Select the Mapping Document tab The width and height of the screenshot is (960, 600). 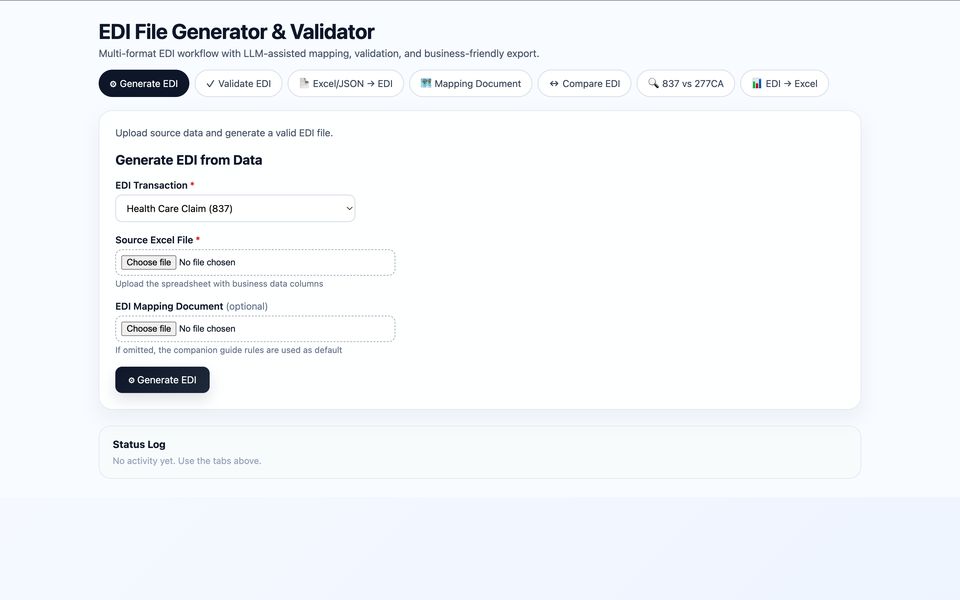pyautogui.click(x=471, y=83)
